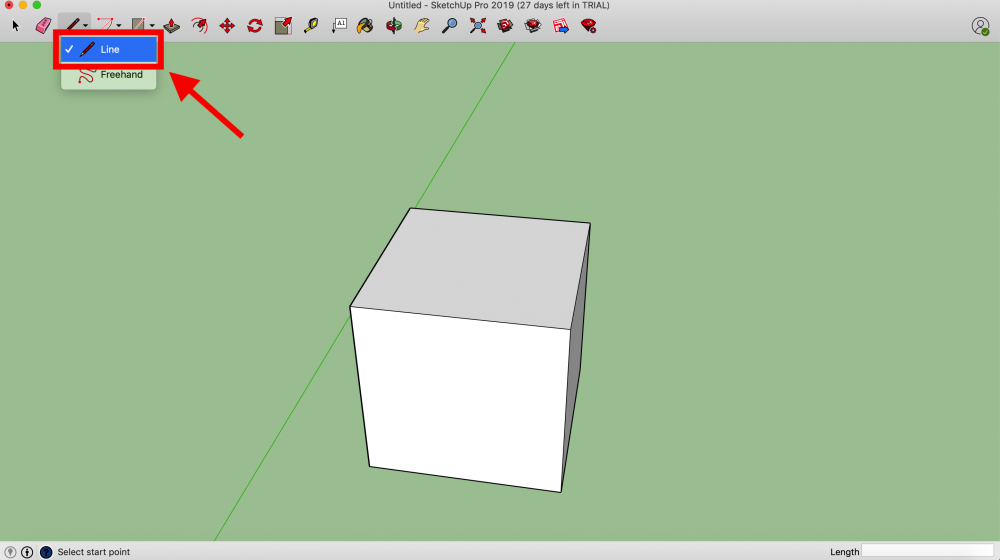Click the "Length" label in status bar
The width and height of the screenshot is (1000, 560).
(x=844, y=552)
